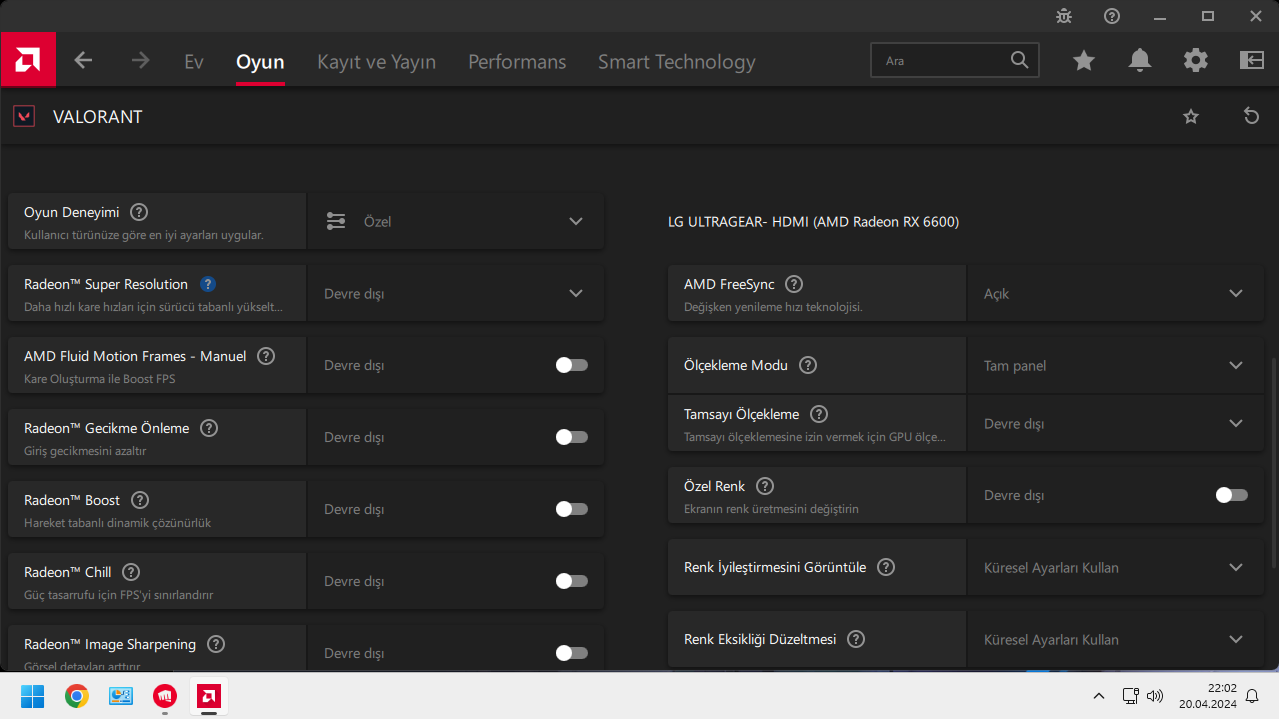Turn on Radeon Chill toggle
The height and width of the screenshot is (719, 1279).
[572, 581]
